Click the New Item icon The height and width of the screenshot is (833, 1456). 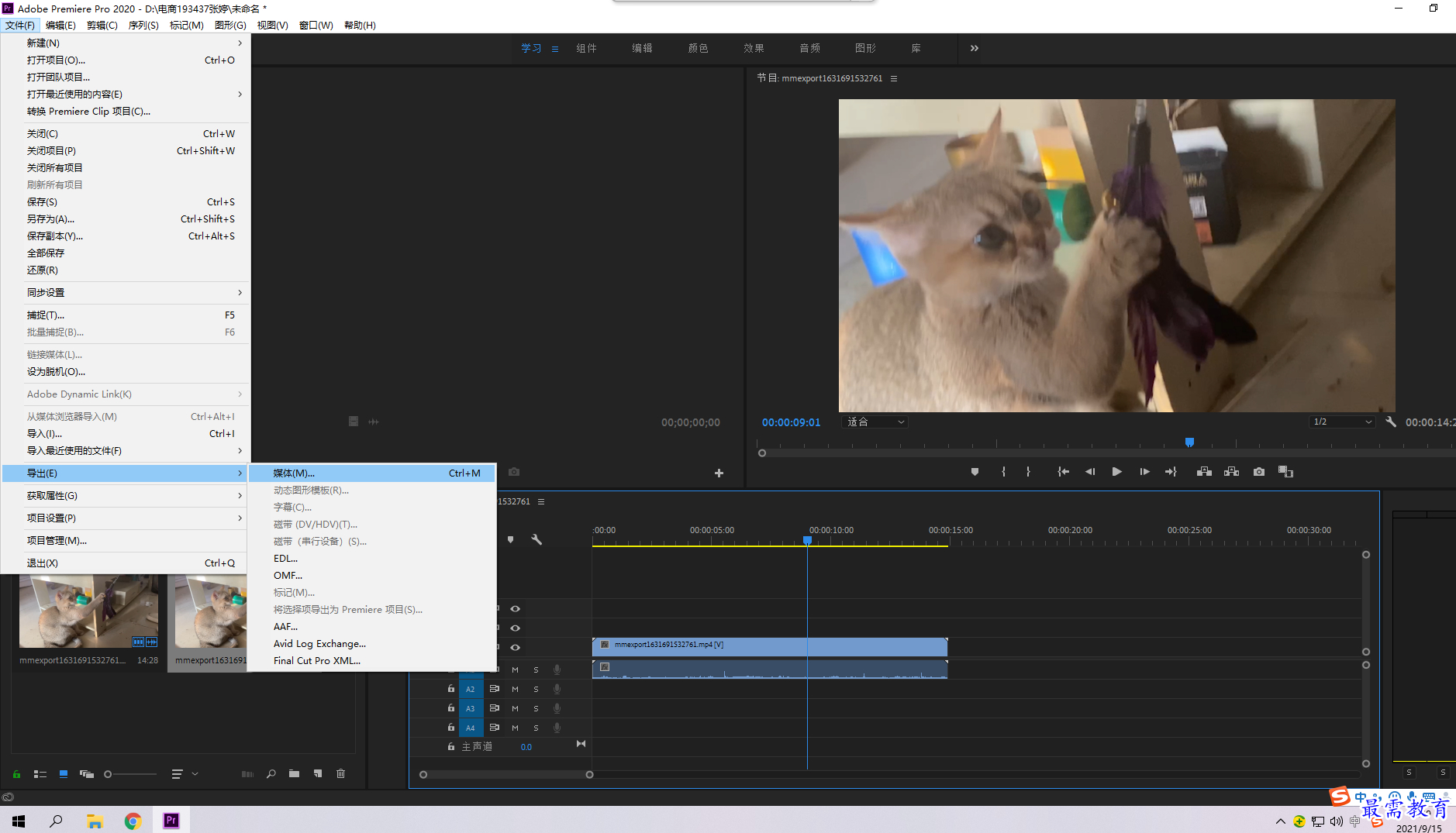point(318,774)
